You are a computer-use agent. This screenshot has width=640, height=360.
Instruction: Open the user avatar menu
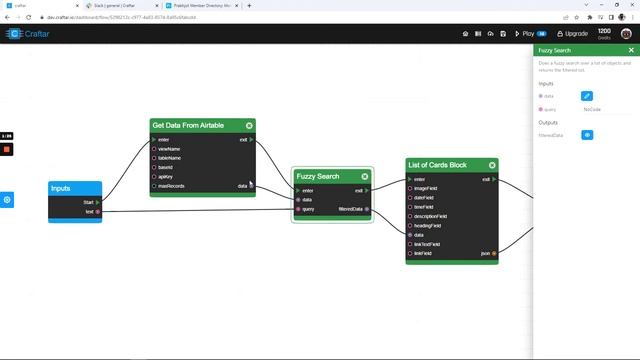coord(626,34)
